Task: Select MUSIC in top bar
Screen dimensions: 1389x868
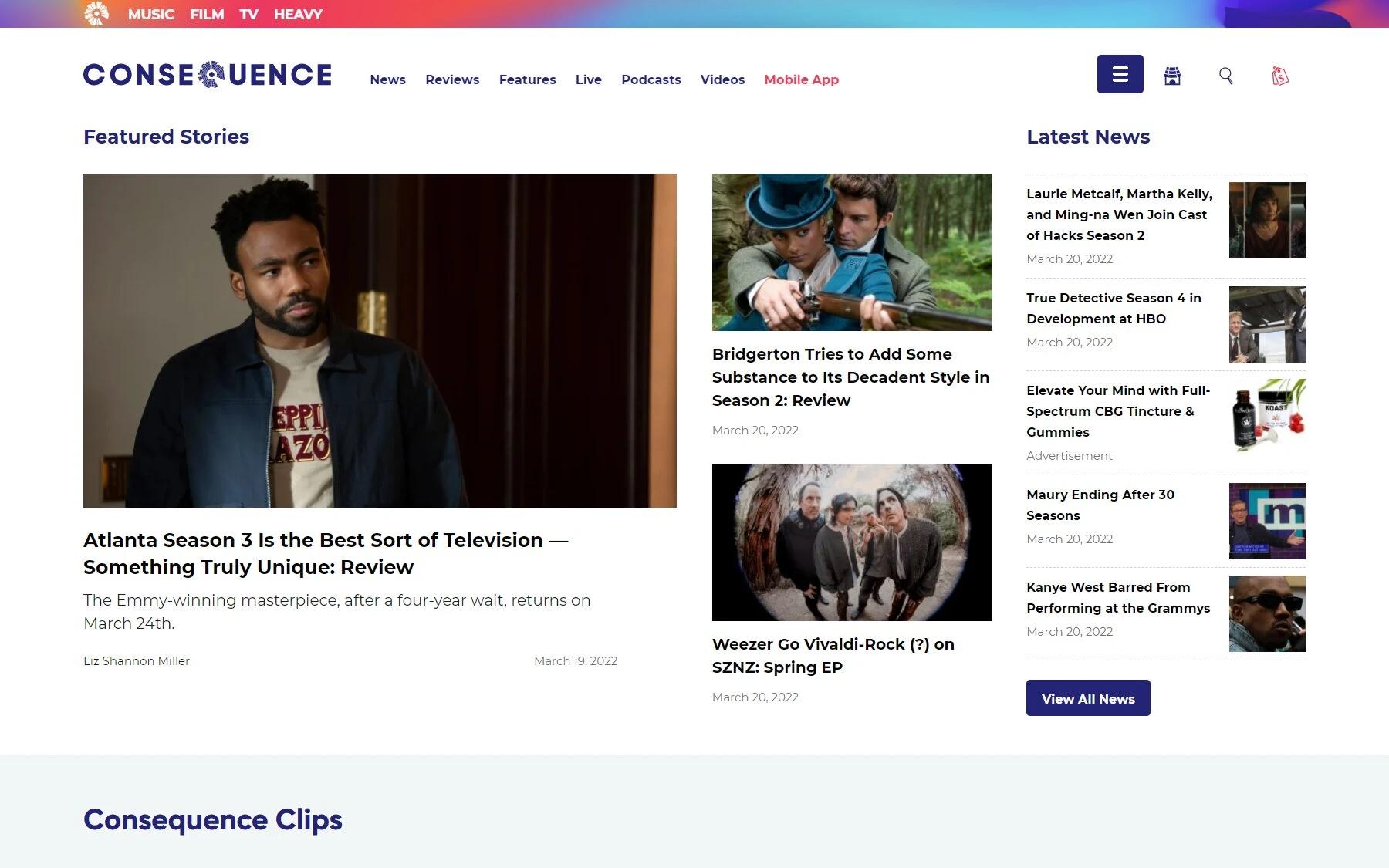Action: 150,14
